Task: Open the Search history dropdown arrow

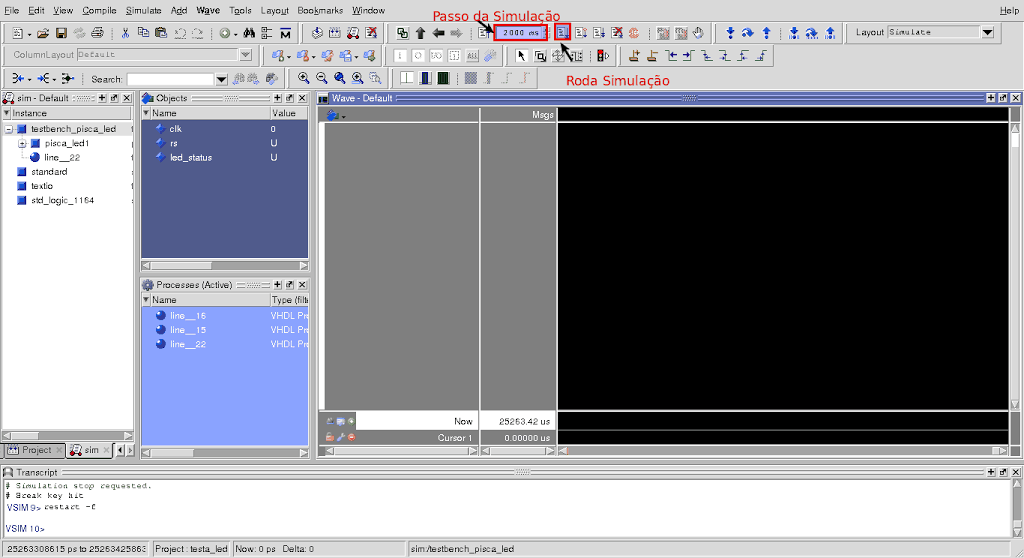Action: pos(221,79)
